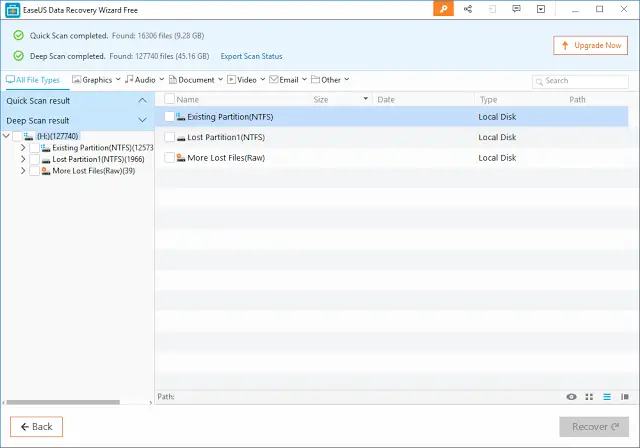Viewport: 640px width, 448px height.
Task: Open the Graphics filter dropdown arrow
Action: 118,79
